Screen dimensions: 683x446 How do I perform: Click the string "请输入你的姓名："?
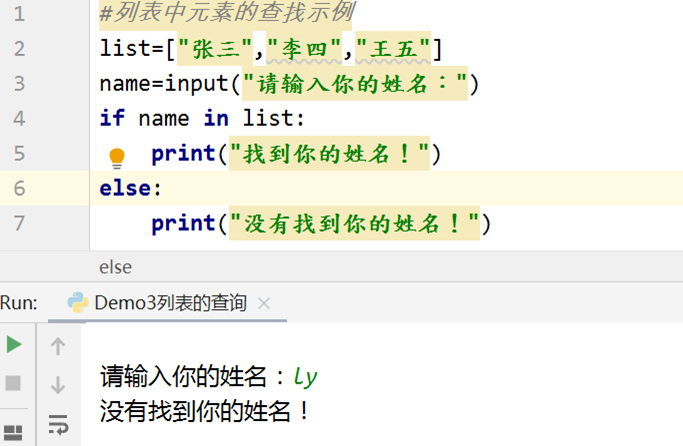point(355,83)
